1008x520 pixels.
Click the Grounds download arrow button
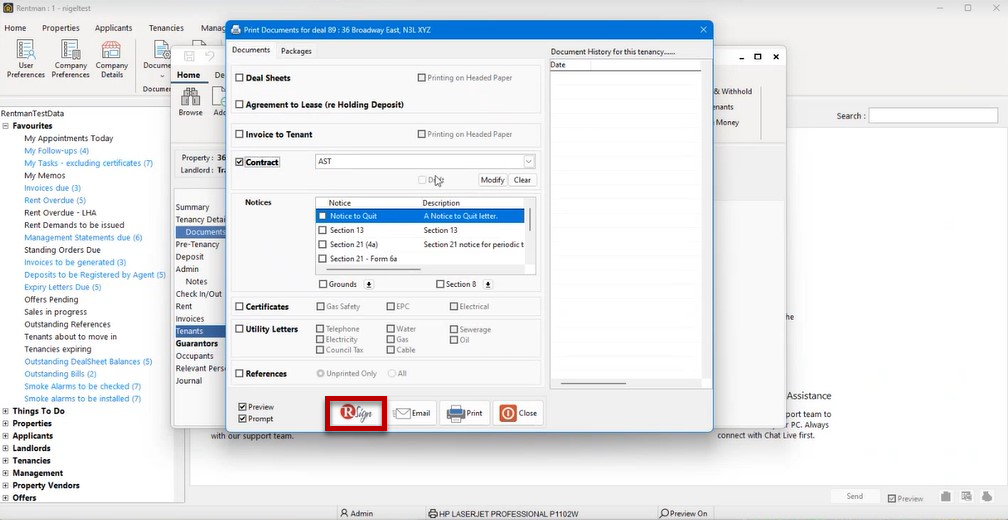369,284
